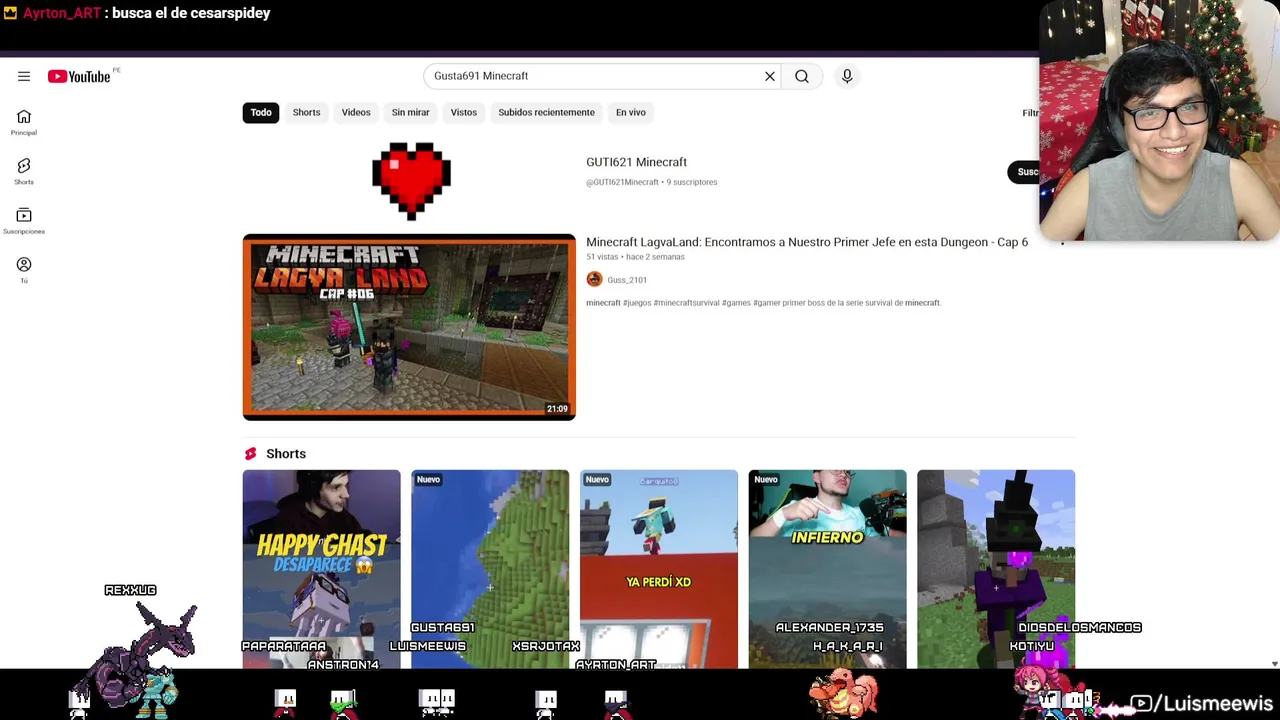Viewport: 1280px width, 720px height.
Task: Open the Guss_2101 channel name link
Action: [x=627, y=280]
